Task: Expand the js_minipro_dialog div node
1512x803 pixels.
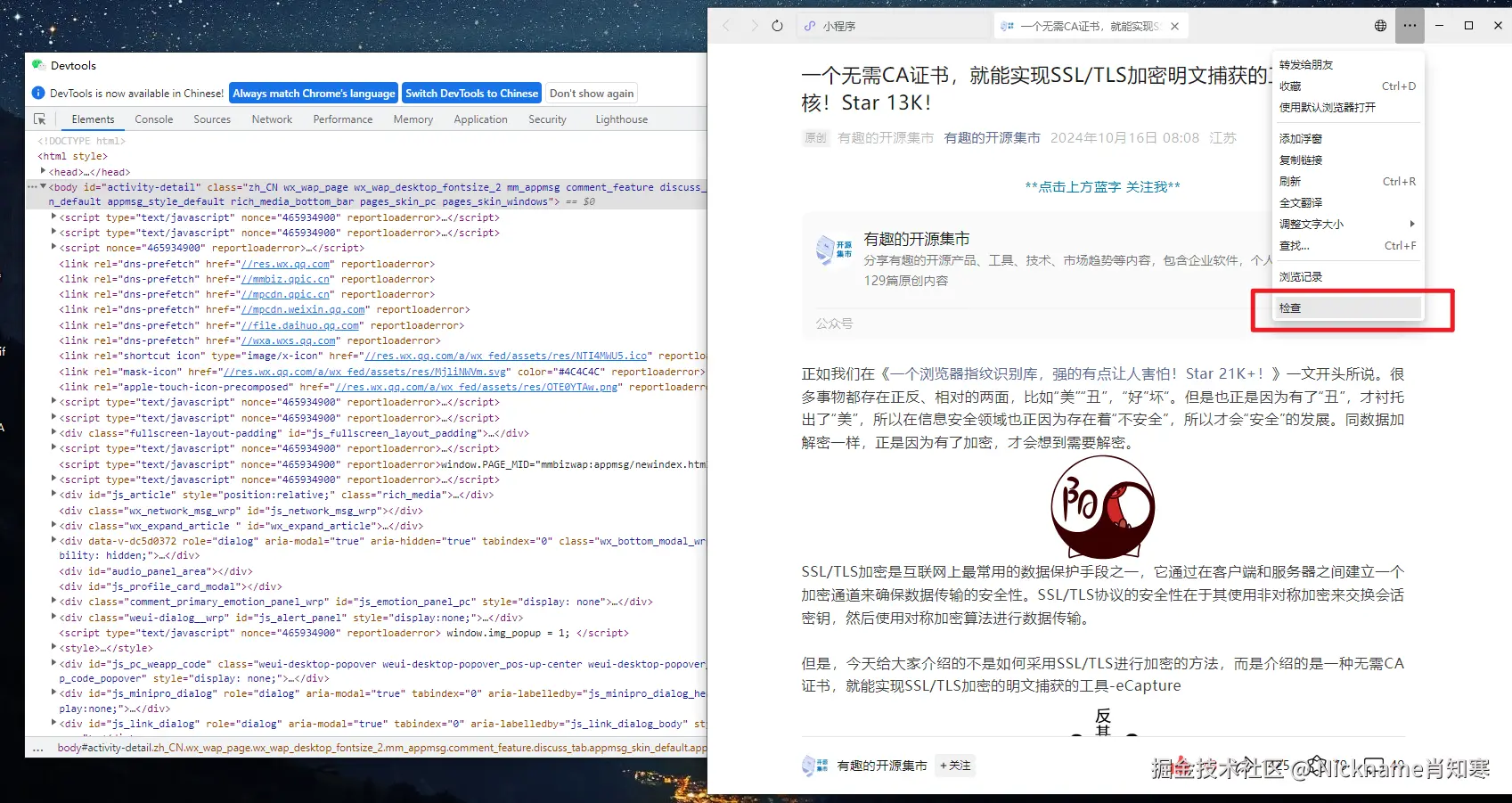Action: [x=54, y=693]
